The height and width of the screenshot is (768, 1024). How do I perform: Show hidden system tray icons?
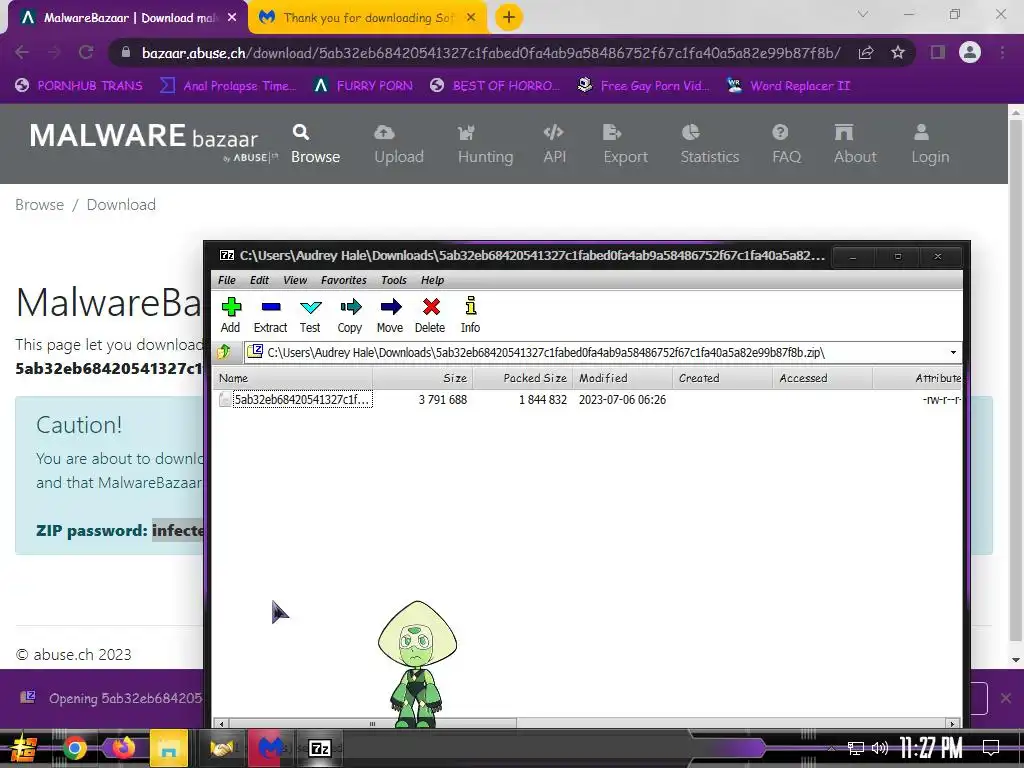831,748
